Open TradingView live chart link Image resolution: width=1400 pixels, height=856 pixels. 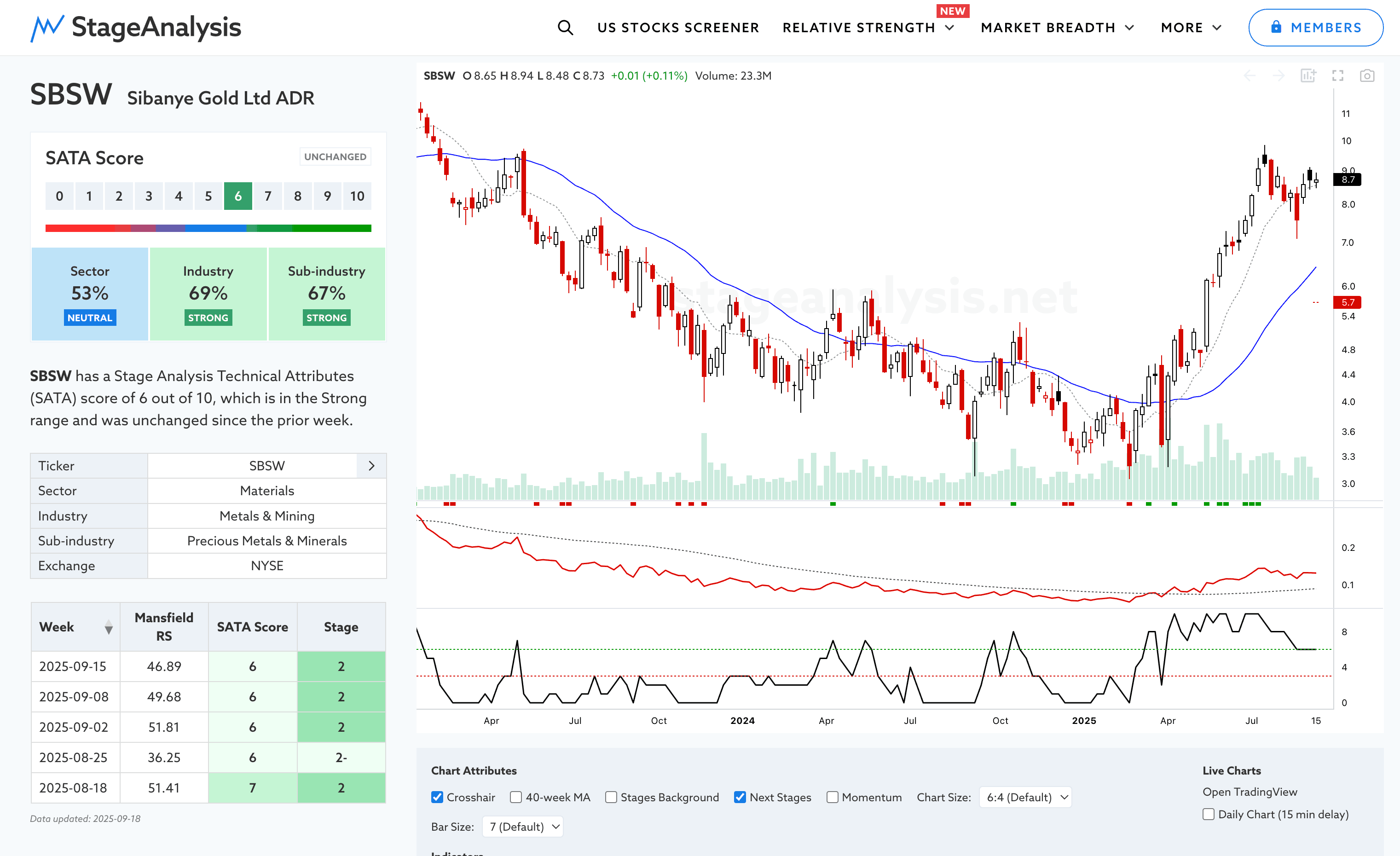point(1250,792)
